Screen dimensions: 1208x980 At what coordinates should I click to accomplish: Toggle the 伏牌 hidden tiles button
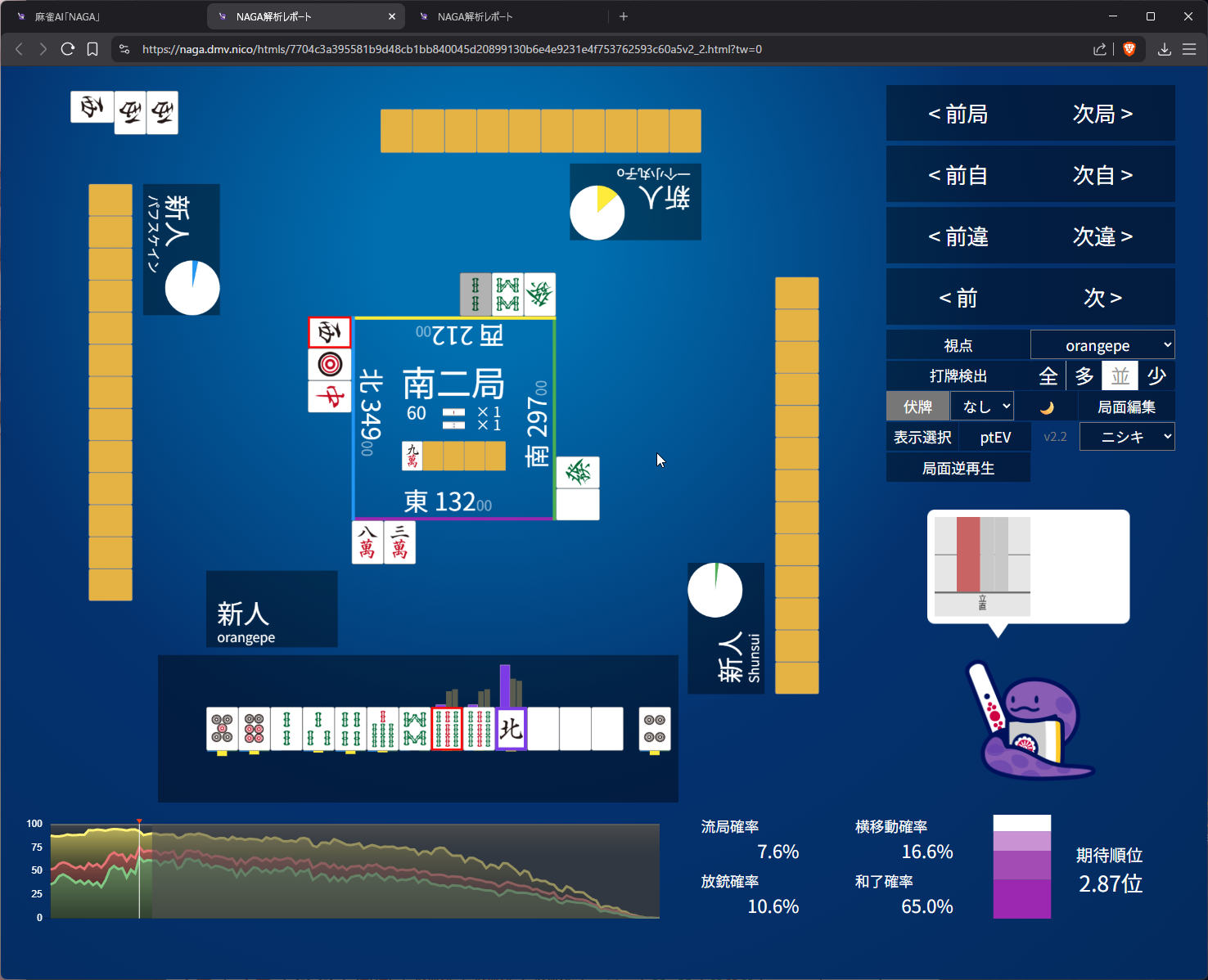tap(917, 407)
